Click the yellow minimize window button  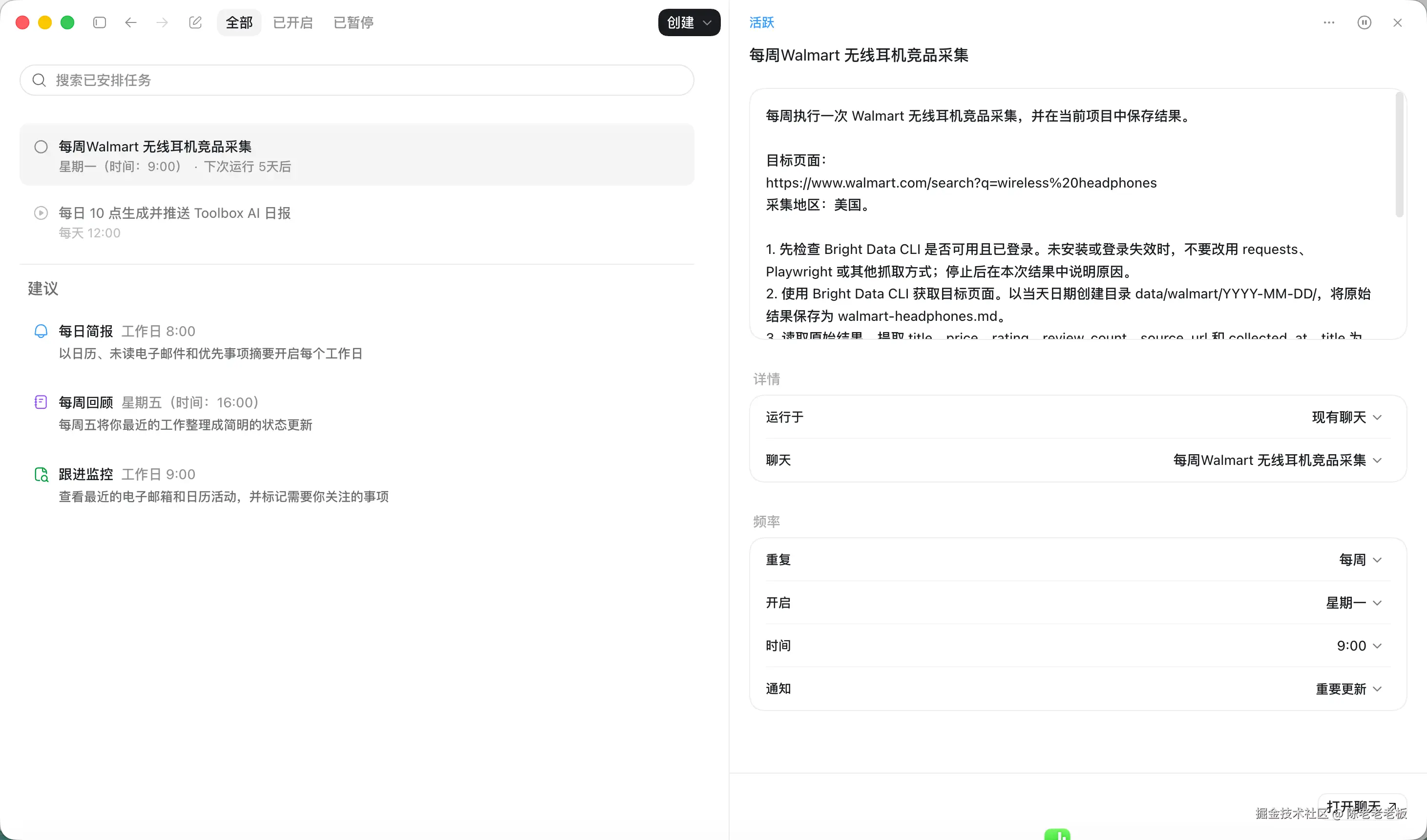45,22
